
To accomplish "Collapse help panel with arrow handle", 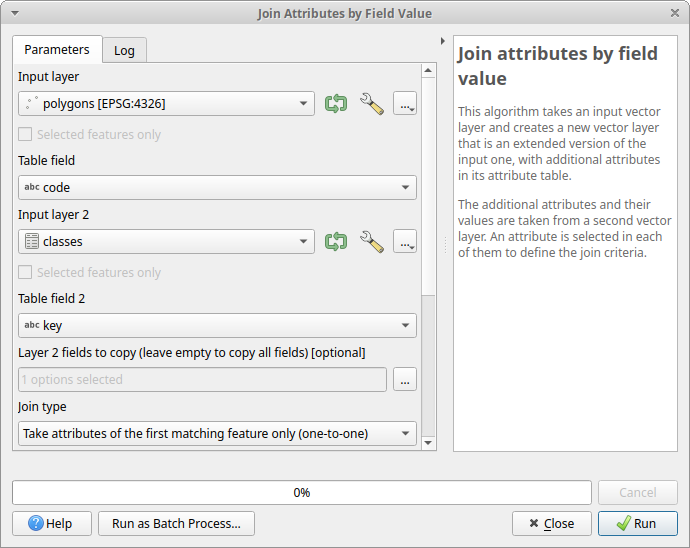I will click(x=443, y=41).
